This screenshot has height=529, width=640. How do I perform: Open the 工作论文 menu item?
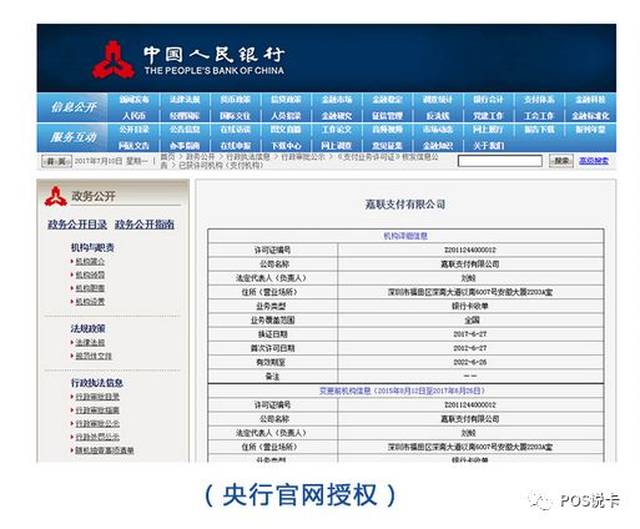[336, 130]
